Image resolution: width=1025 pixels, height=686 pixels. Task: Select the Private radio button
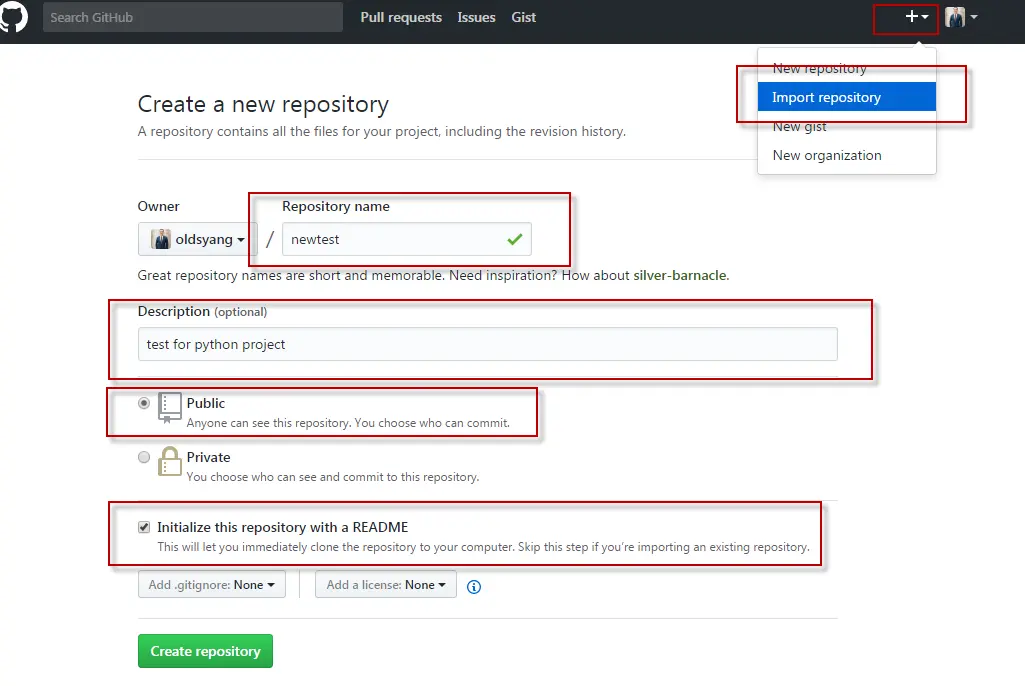tap(144, 457)
